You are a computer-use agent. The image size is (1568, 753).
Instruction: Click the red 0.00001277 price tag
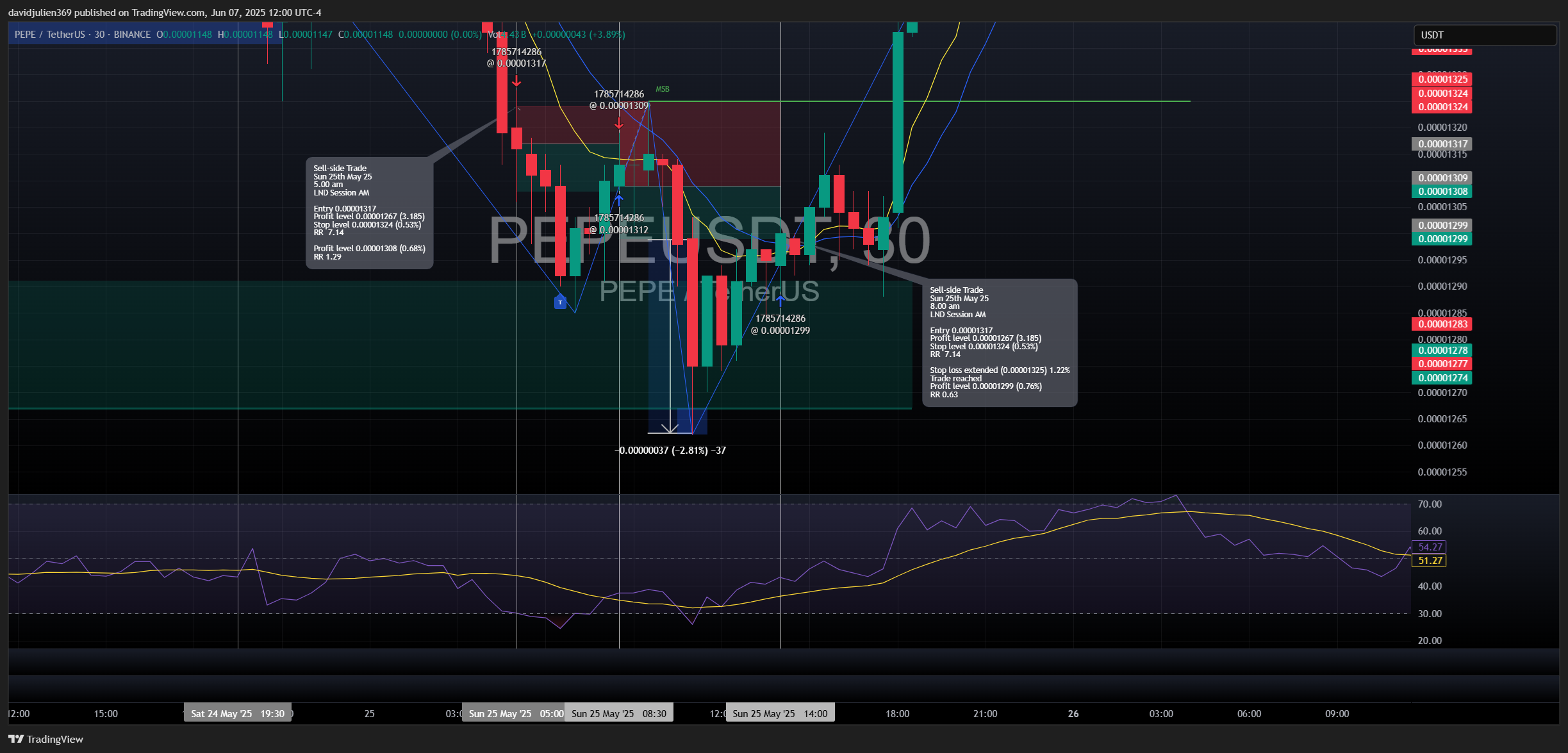click(x=1442, y=364)
